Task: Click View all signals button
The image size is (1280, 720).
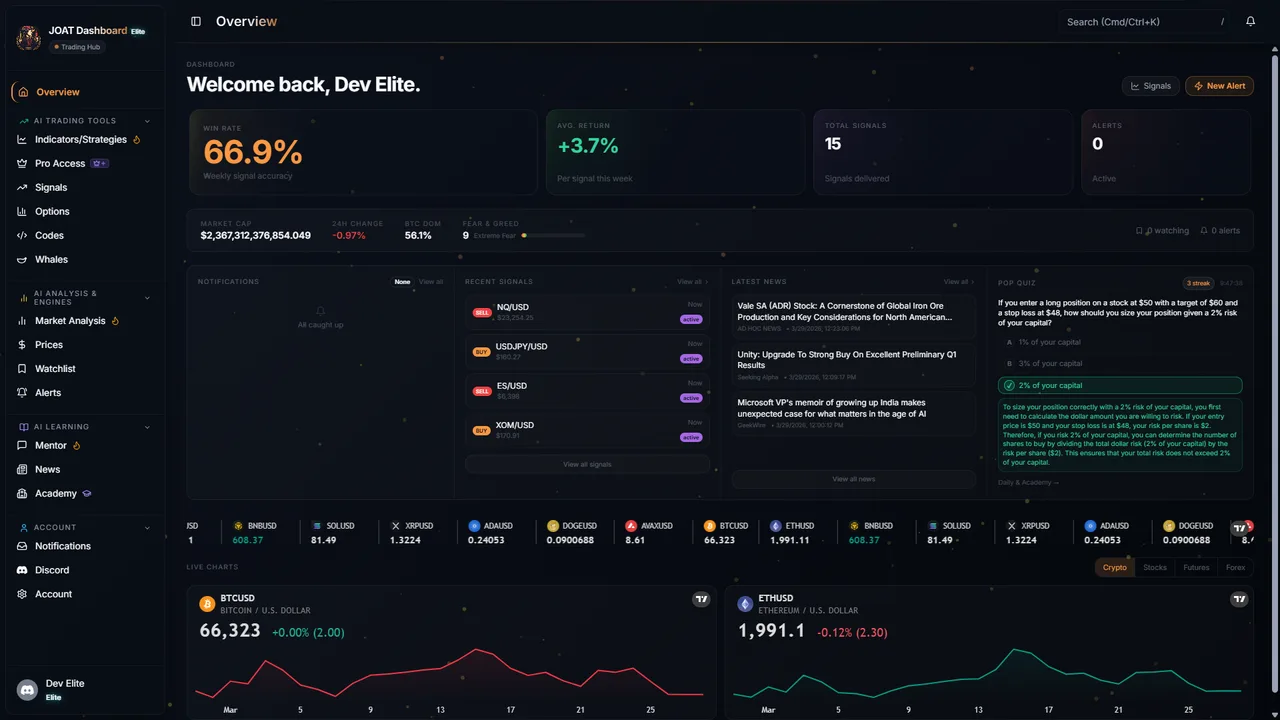Action: 587,464
